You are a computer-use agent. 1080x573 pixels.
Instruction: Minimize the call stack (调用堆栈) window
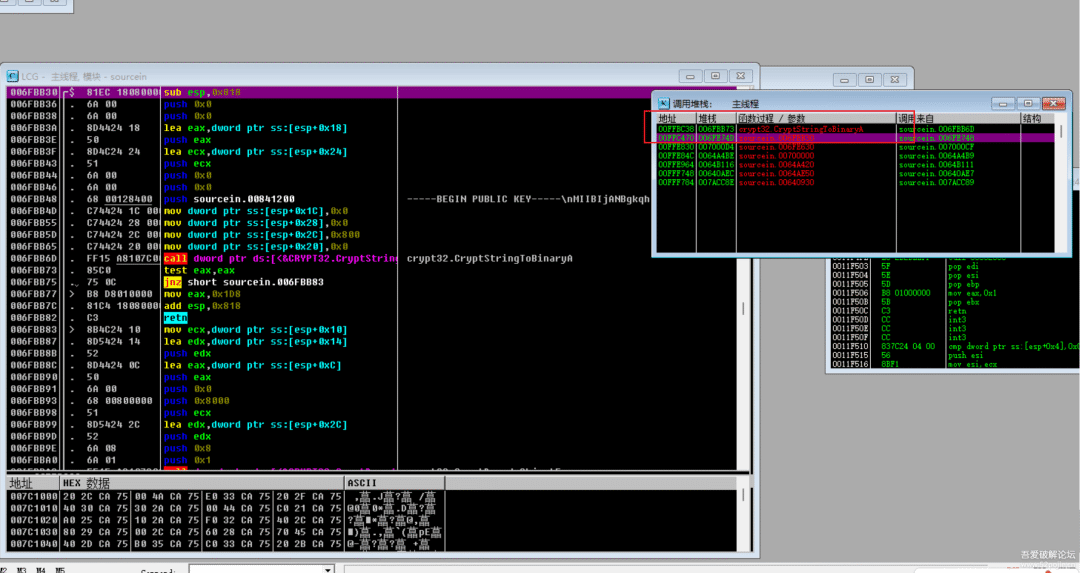[x=1001, y=103]
